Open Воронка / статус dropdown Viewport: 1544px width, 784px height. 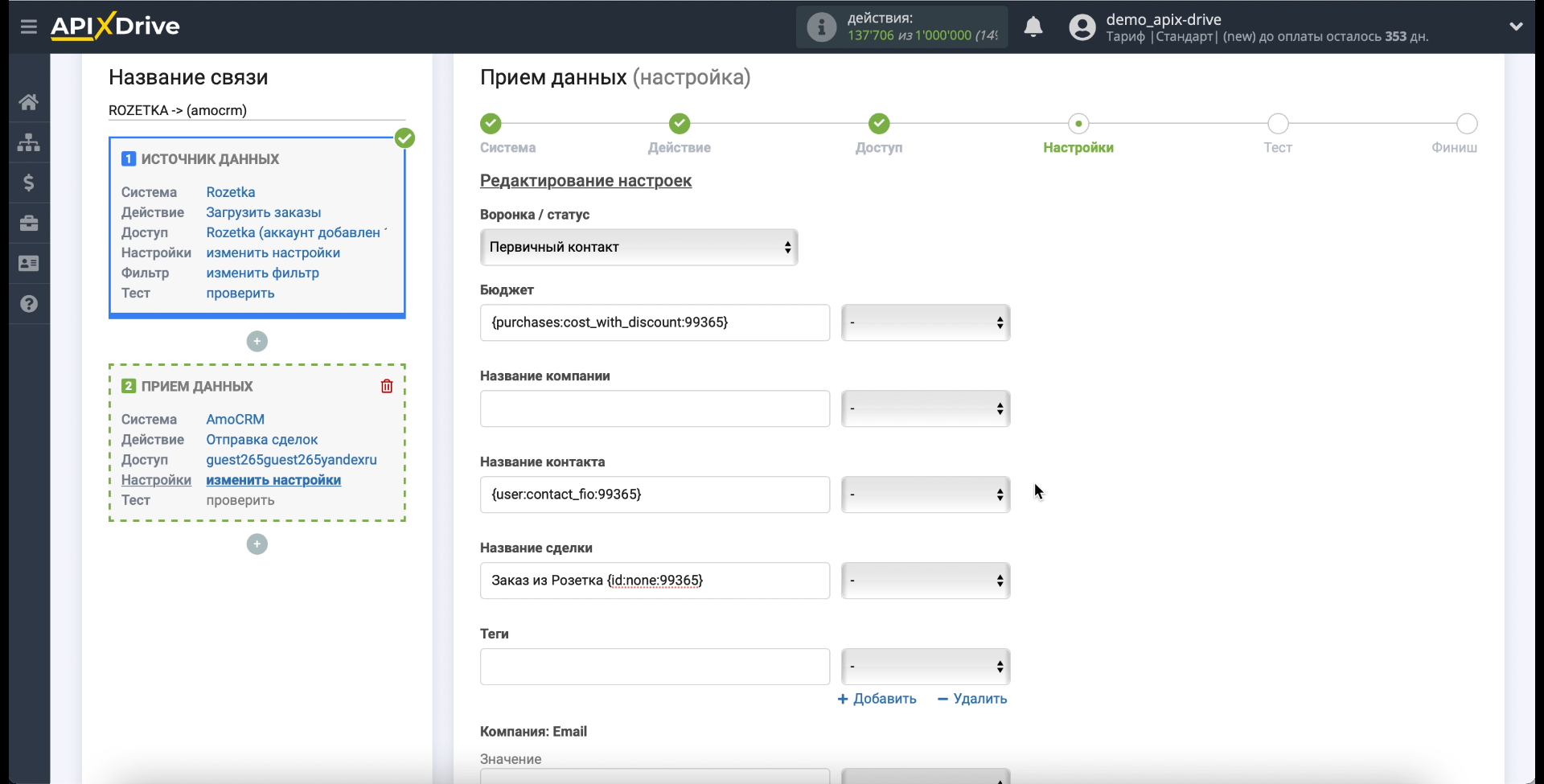639,248
